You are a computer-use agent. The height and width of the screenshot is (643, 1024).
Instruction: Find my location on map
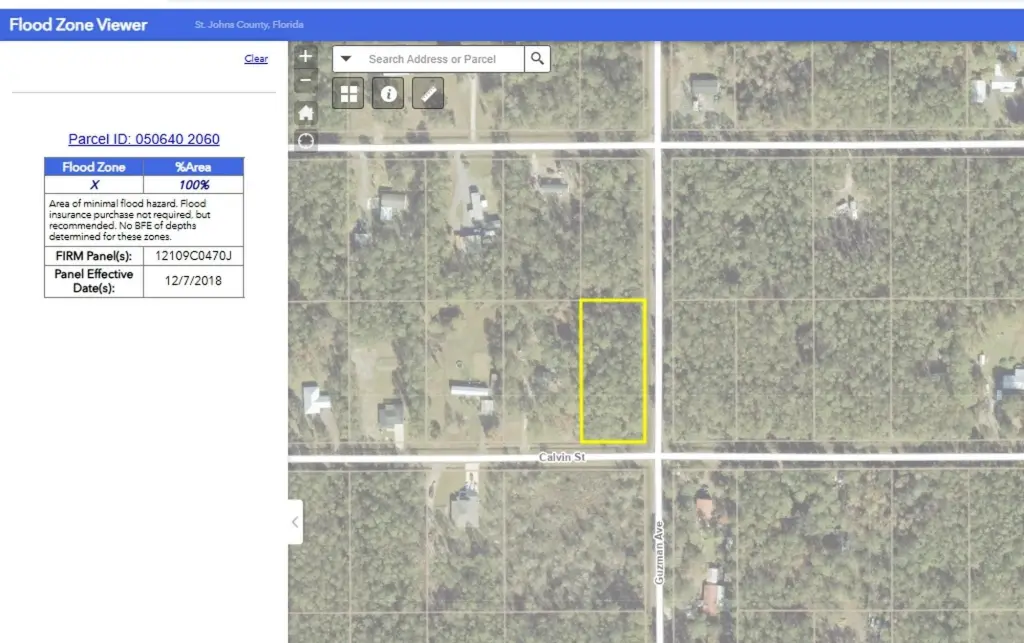coord(306,141)
